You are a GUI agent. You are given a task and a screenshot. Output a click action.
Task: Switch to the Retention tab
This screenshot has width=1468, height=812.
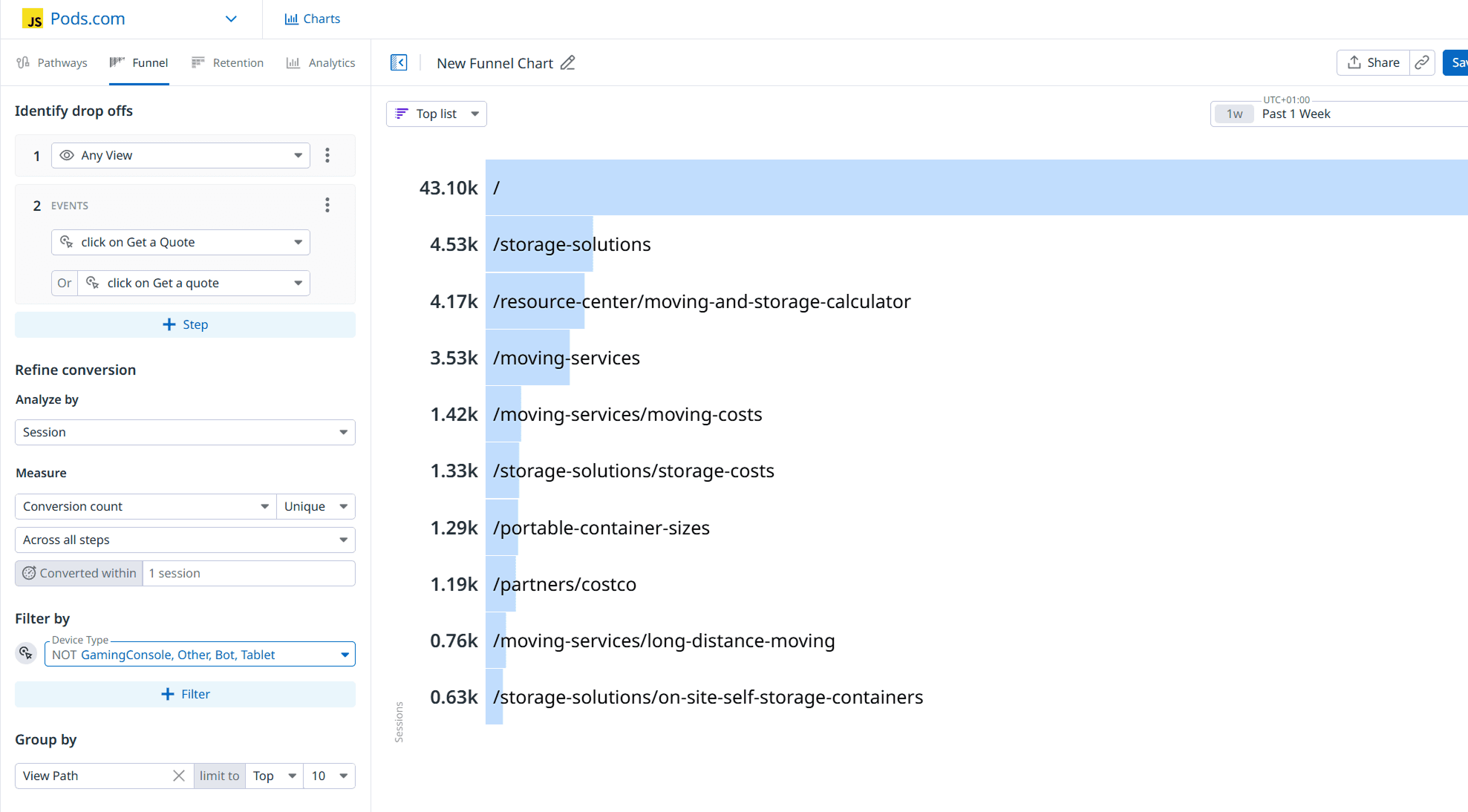pyautogui.click(x=228, y=63)
